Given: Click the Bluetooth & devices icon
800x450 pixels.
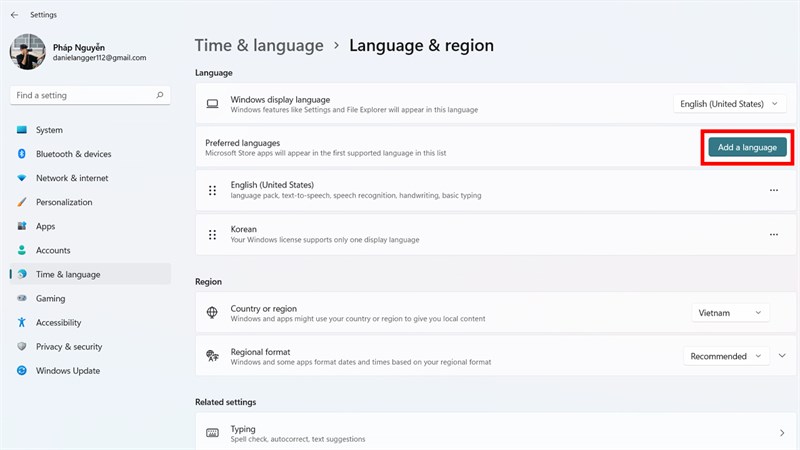Looking at the screenshot, I should [x=21, y=154].
